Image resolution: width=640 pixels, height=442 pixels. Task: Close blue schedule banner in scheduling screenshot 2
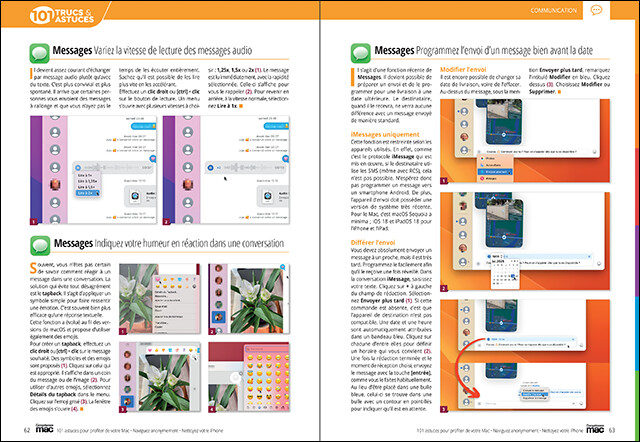589,256
